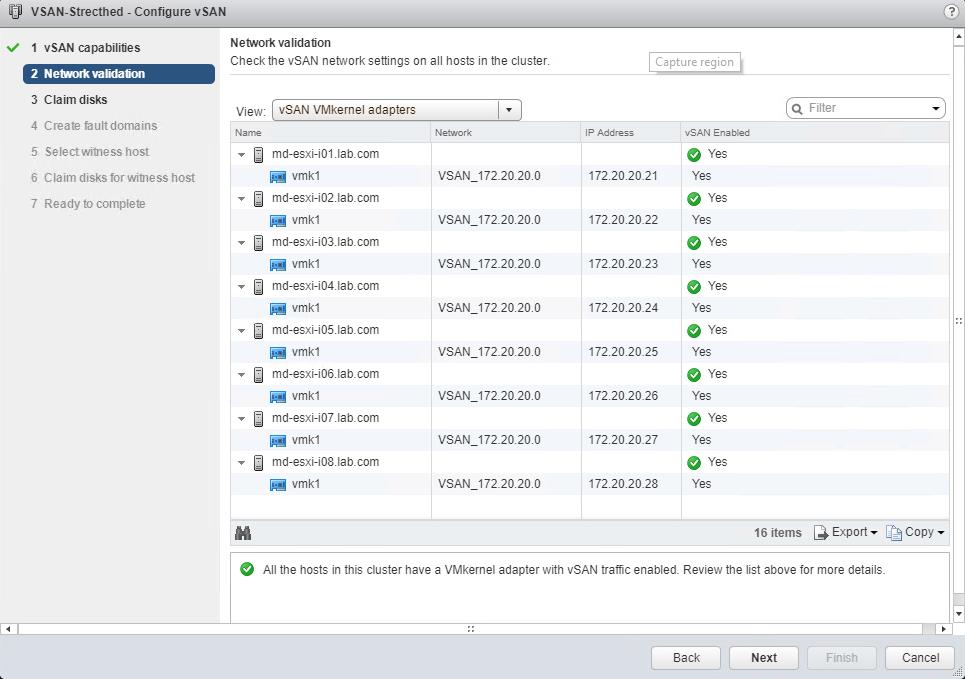Click the host icon for md-esxi-i06.lab.com
This screenshot has height=679, width=965.
point(258,374)
